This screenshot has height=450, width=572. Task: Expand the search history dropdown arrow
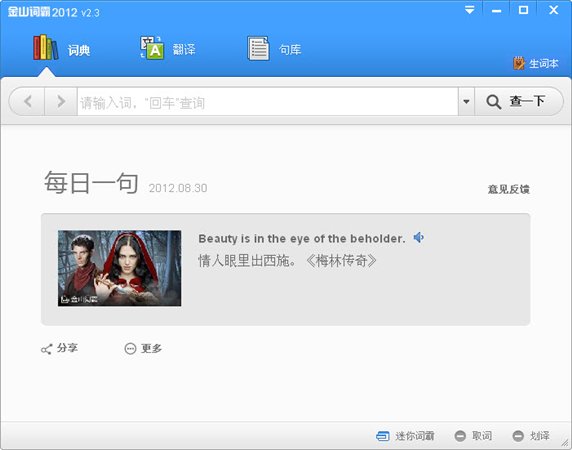click(x=466, y=101)
